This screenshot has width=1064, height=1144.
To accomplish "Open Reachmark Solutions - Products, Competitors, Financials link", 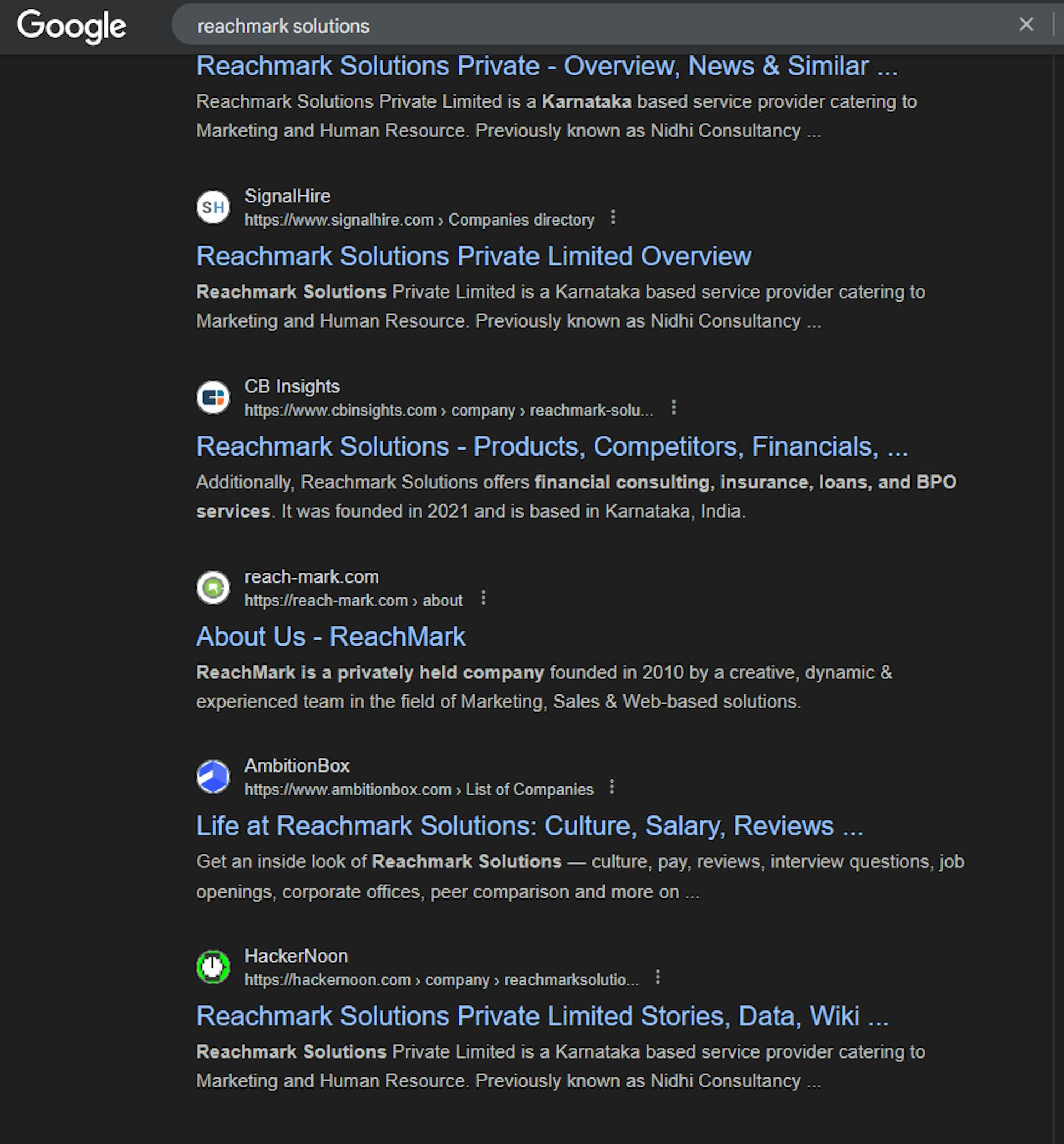I will tap(552, 447).
